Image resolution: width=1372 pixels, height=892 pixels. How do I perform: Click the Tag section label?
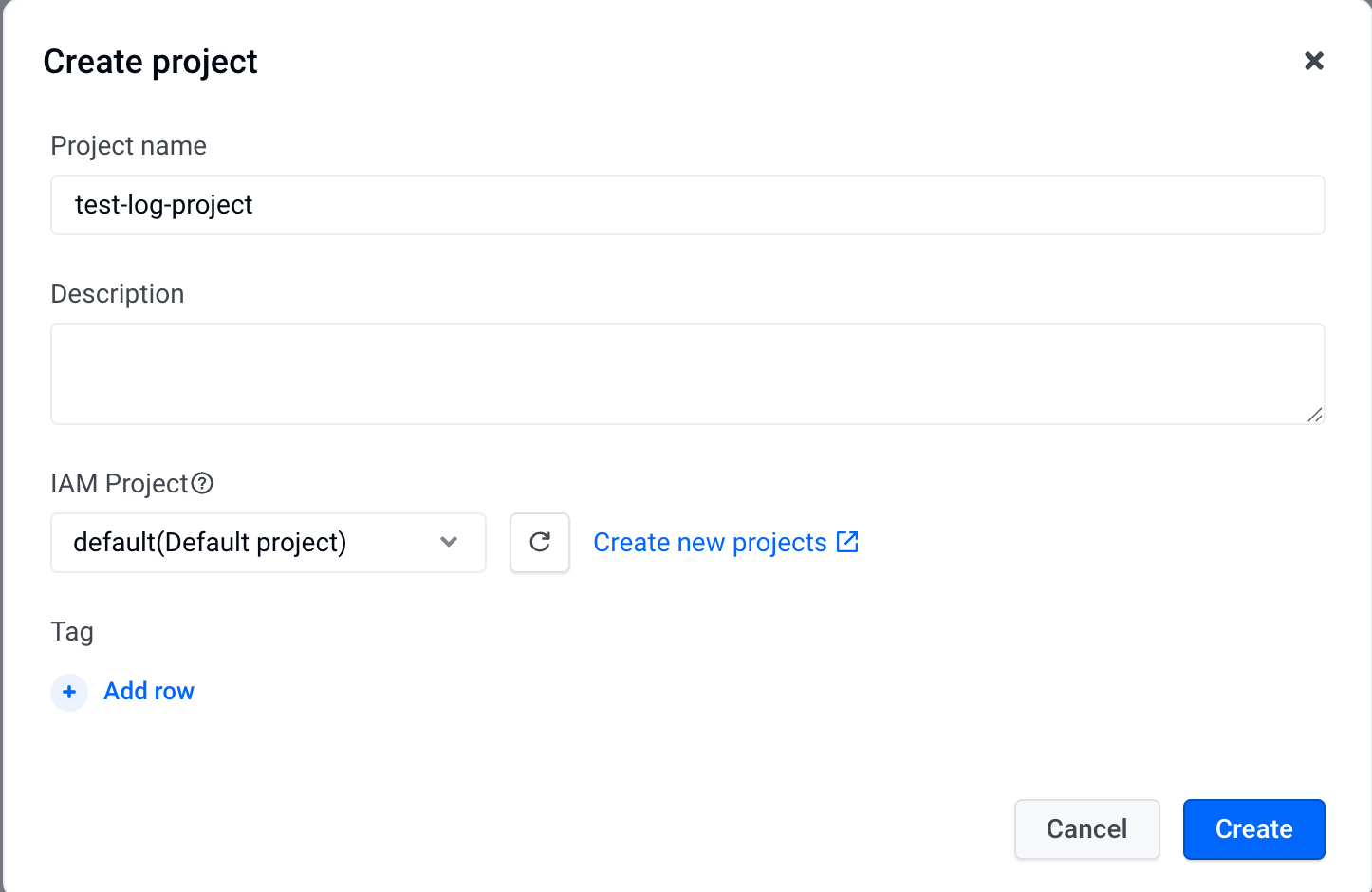tap(72, 632)
